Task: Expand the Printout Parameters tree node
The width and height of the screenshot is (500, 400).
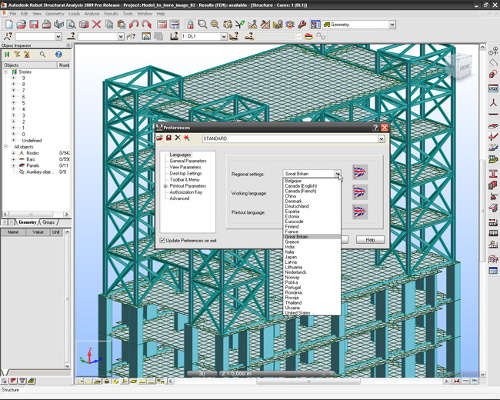Action: 165,186
